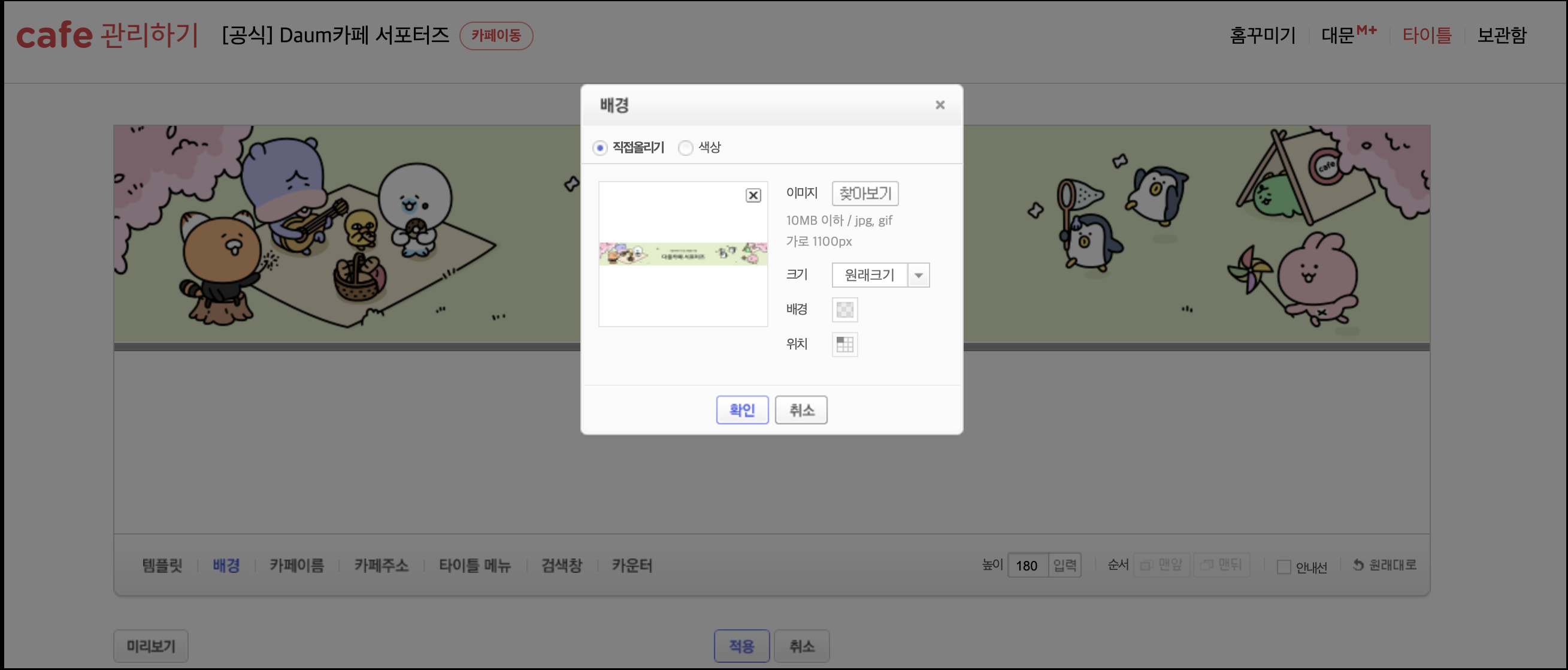Open the 카페주소 tab
The height and width of the screenshot is (670, 1568).
click(x=382, y=566)
